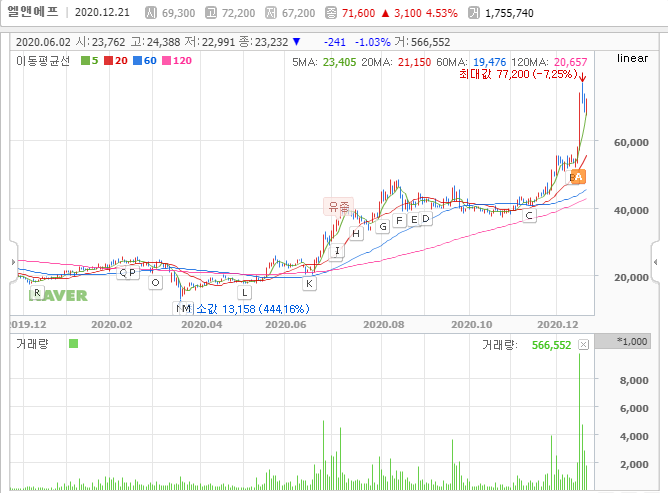Click the 거 volume icon in header

click(474, 13)
